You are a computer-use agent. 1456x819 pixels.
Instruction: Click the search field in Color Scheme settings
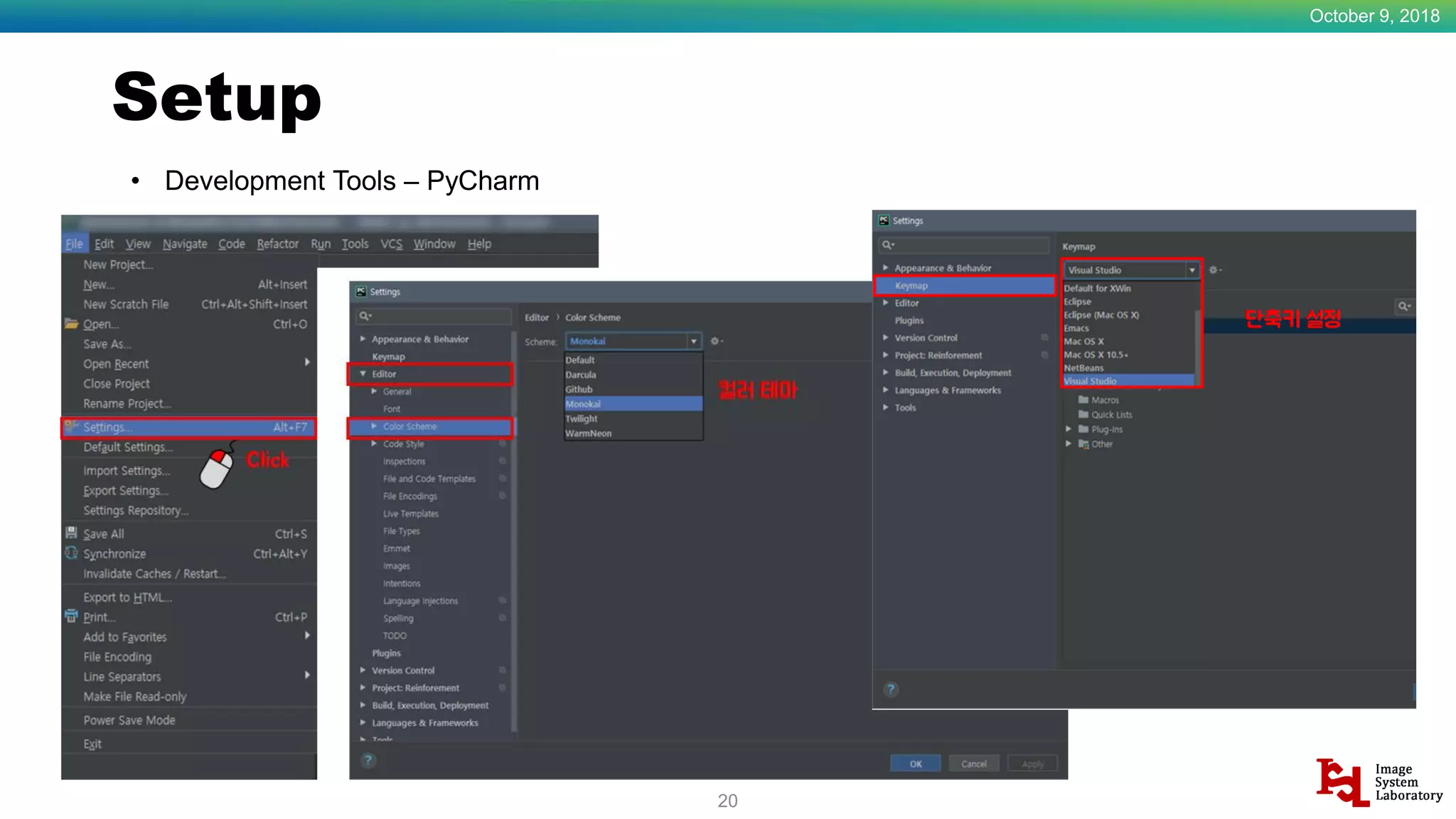coord(433,316)
